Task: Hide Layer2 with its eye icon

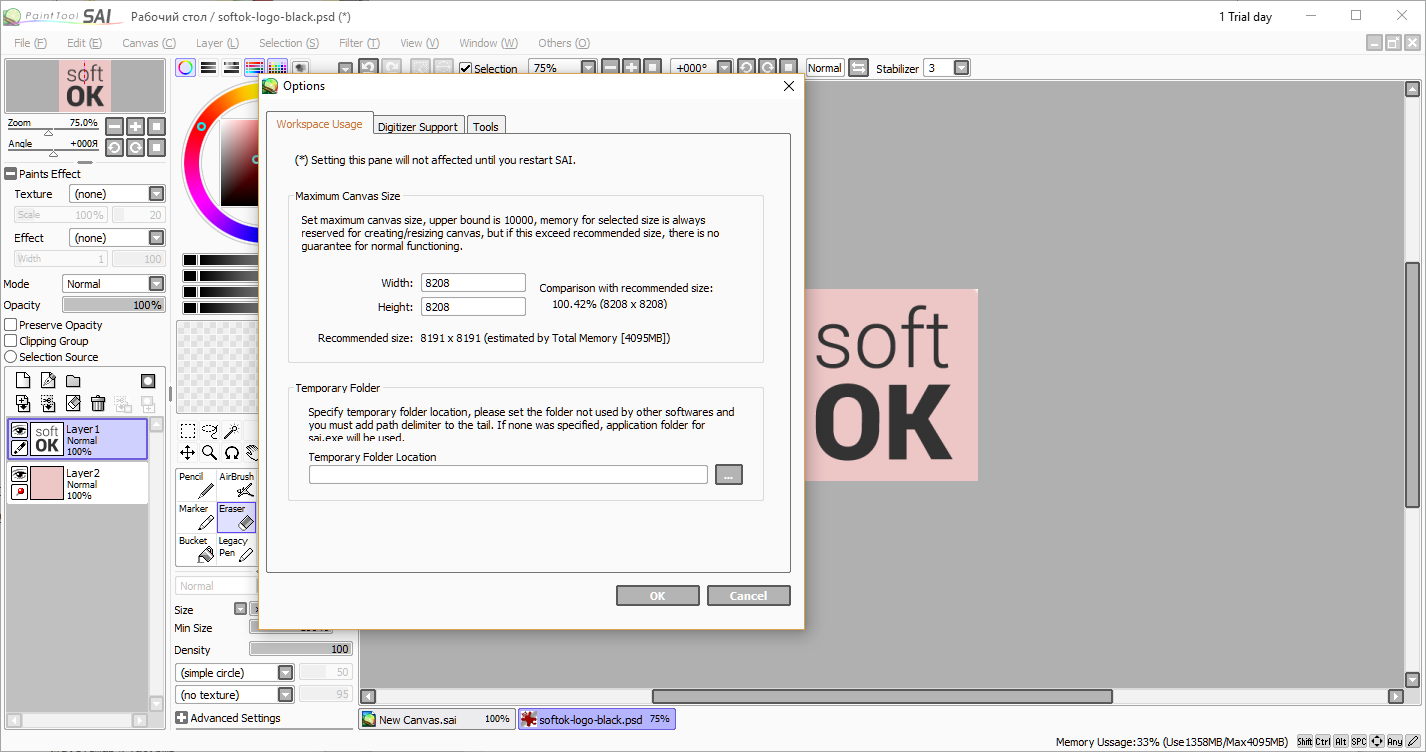Action: (x=19, y=474)
